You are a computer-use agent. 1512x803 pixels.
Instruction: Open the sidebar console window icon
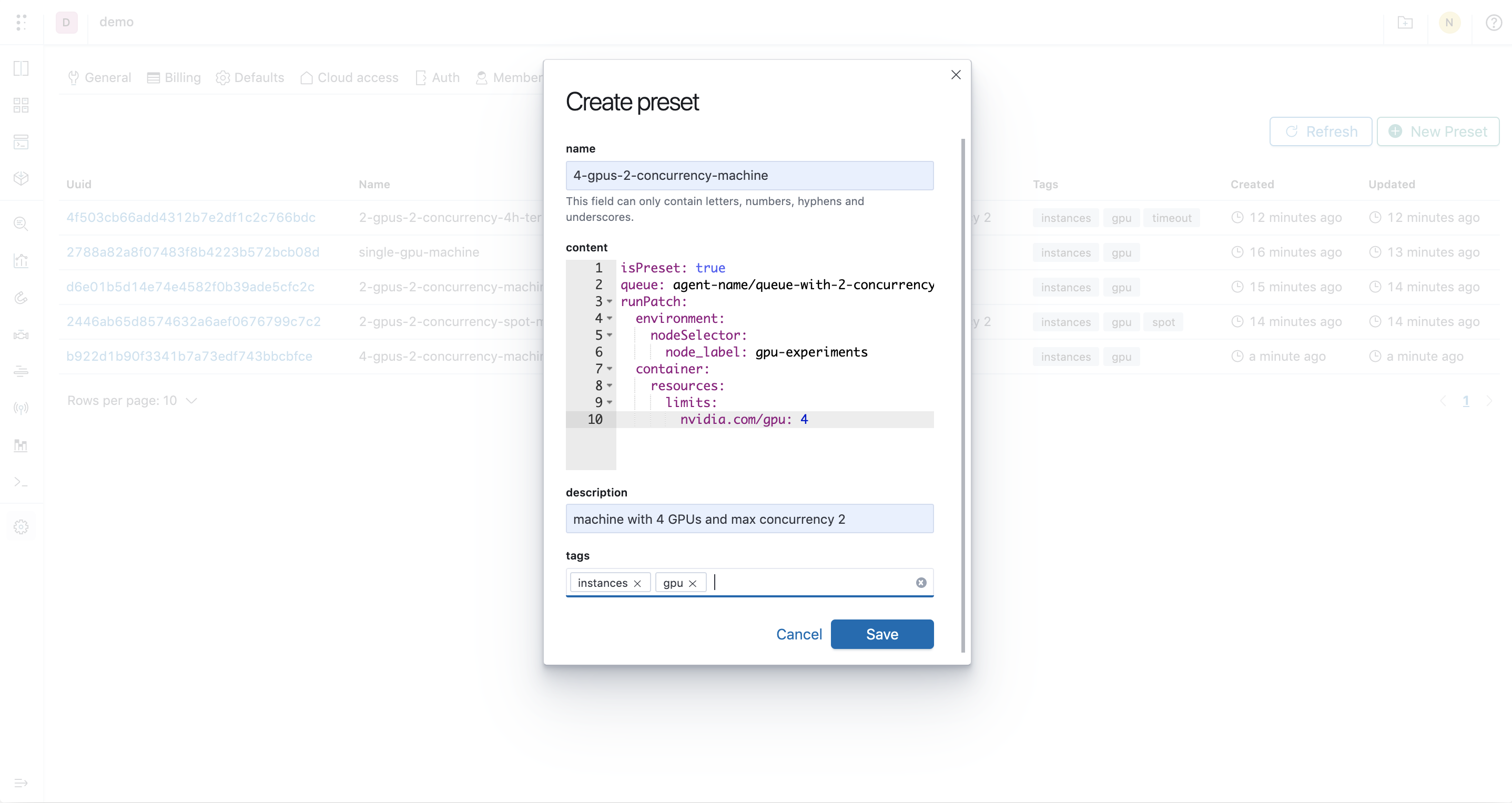(21, 142)
